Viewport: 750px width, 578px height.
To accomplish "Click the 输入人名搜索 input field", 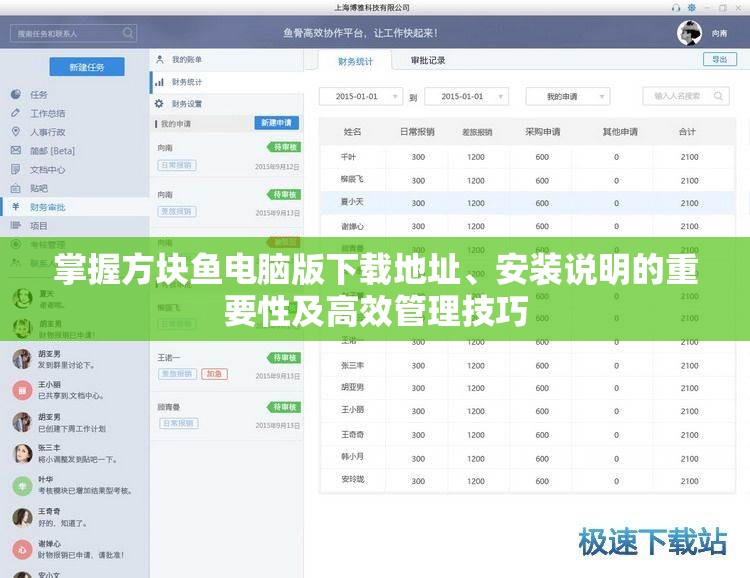I will (x=686, y=96).
